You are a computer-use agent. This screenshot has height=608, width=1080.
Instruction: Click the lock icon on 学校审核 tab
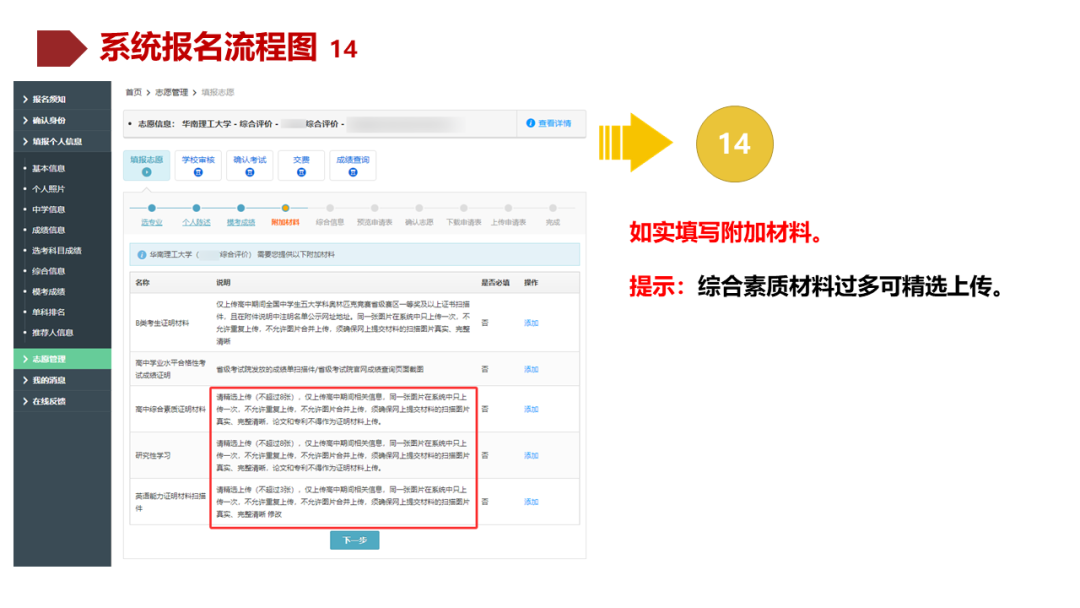(196, 173)
